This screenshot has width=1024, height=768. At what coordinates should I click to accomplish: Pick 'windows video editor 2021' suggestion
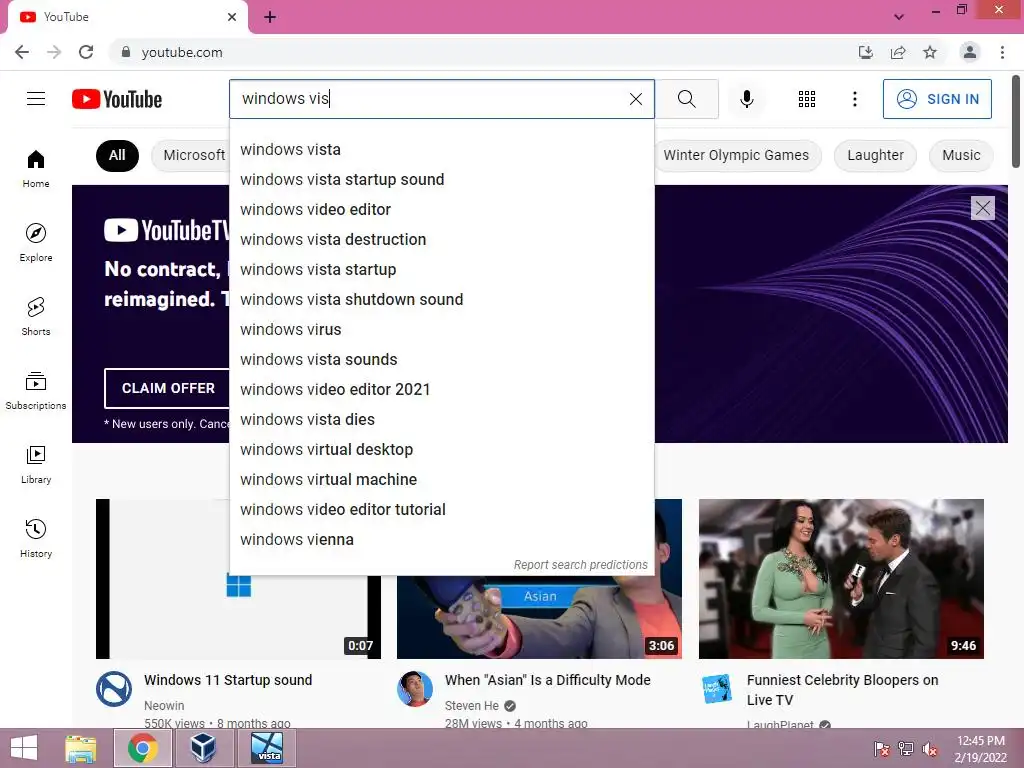click(x=441, y=390)
